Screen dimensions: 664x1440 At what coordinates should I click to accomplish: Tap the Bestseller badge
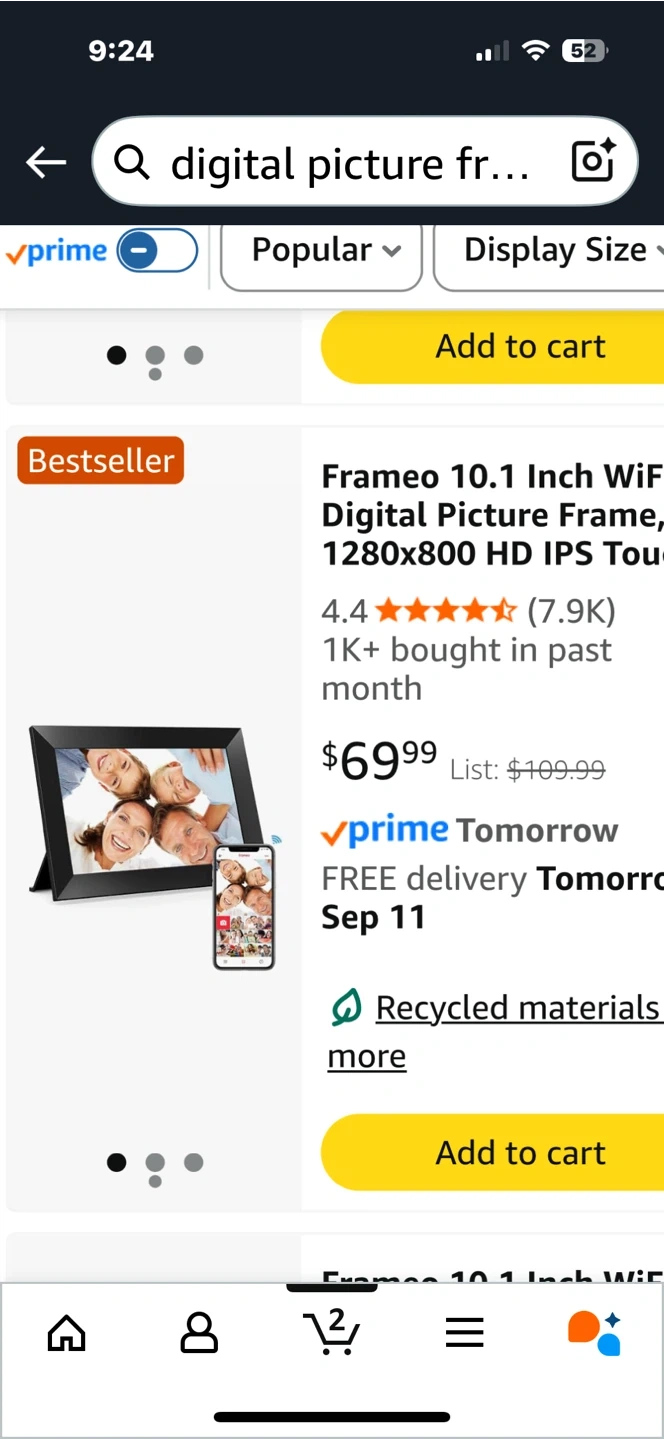coord(101,461)
